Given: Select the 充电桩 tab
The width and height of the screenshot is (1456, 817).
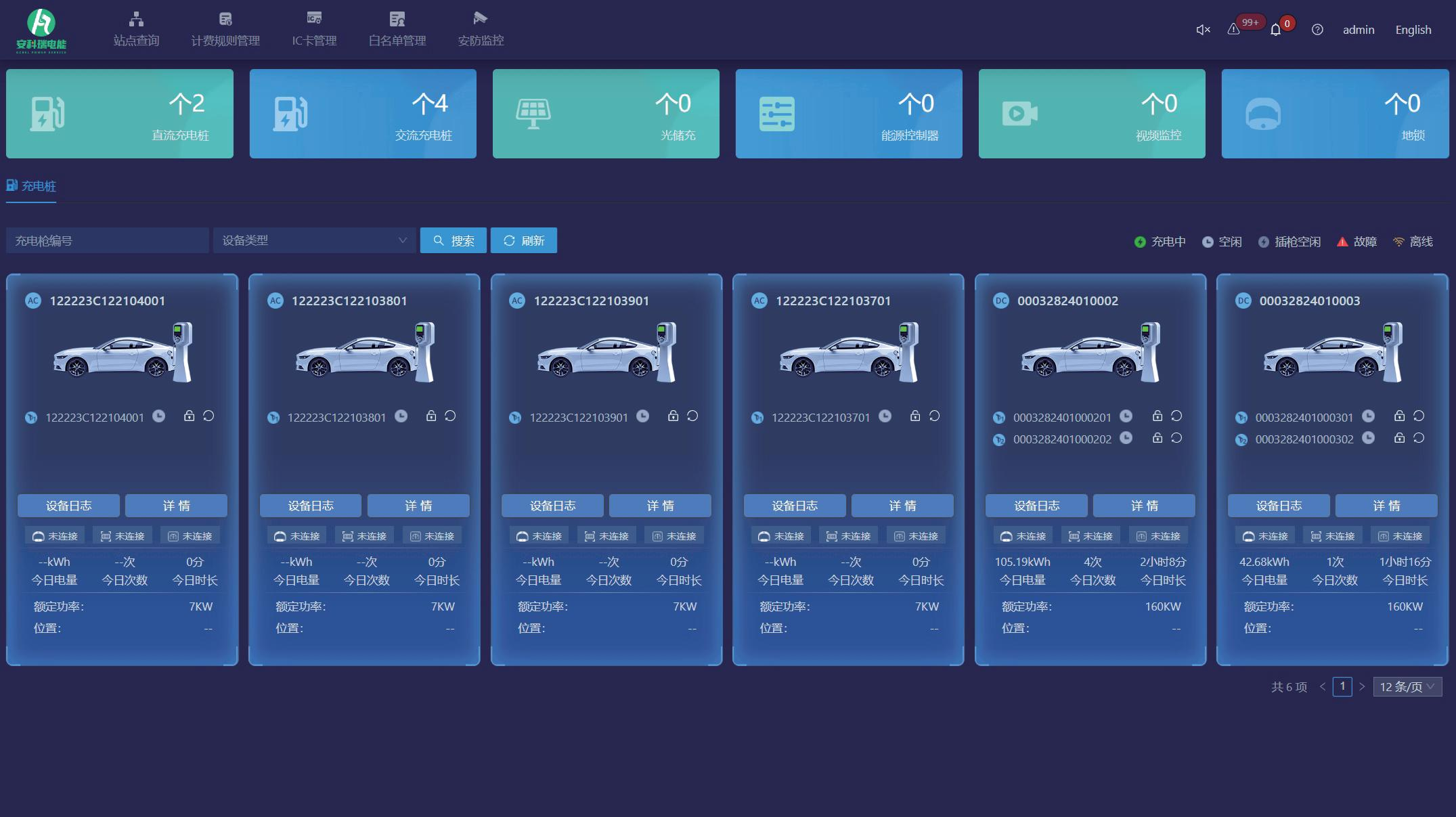Looking at the screenshot, I should tap(31, 186).
